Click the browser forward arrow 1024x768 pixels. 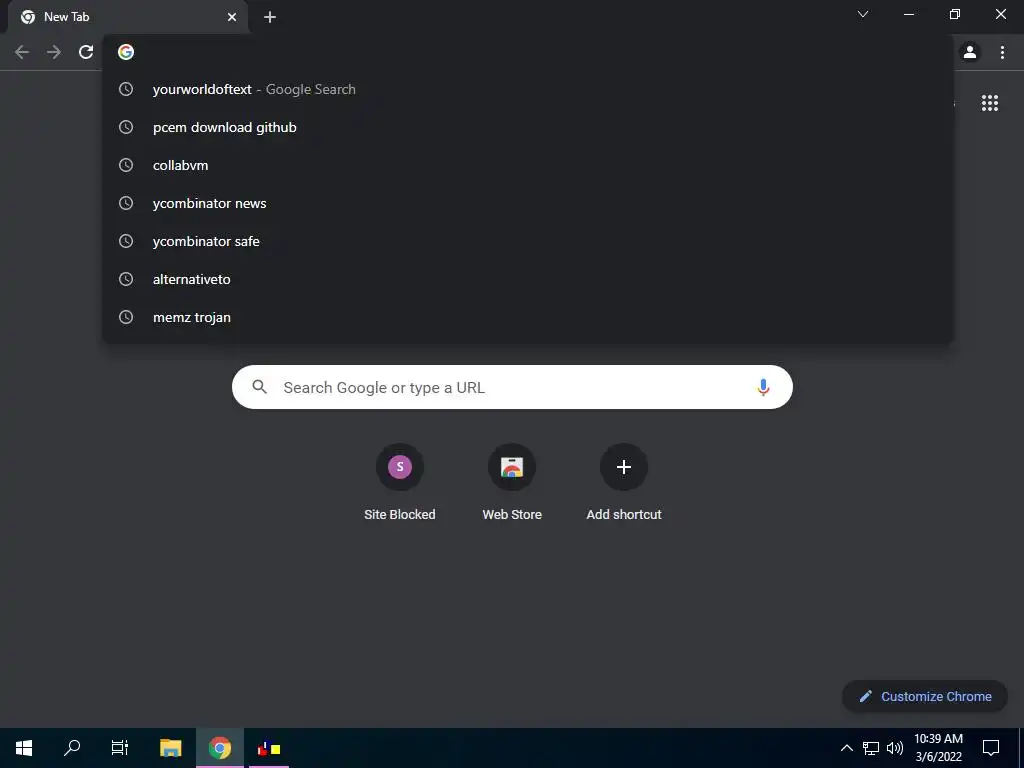(x=54, y=52)
